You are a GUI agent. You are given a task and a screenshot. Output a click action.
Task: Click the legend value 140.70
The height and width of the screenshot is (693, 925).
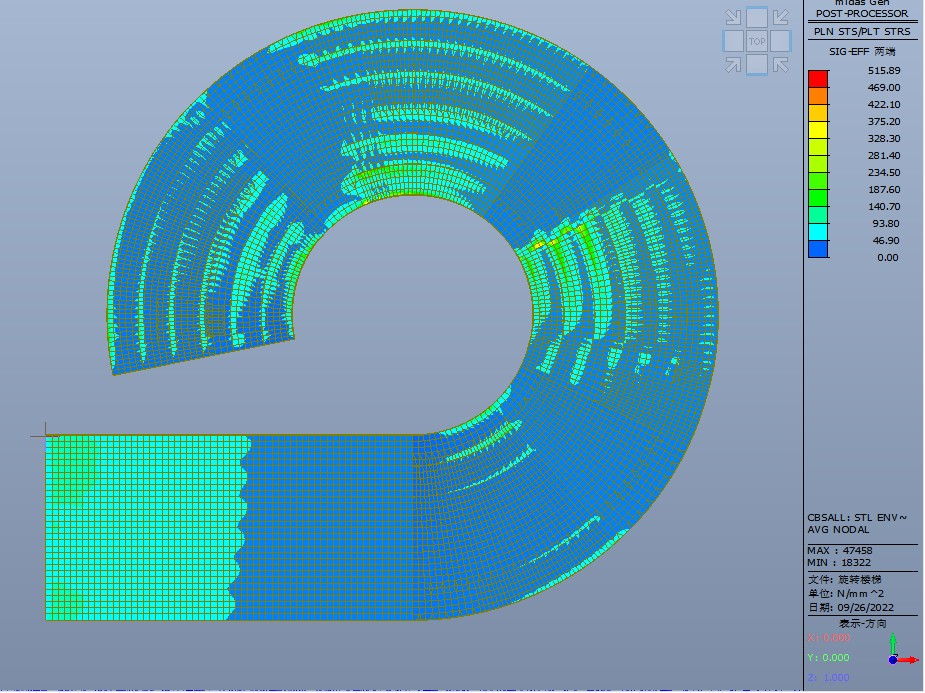coord(884,206)
